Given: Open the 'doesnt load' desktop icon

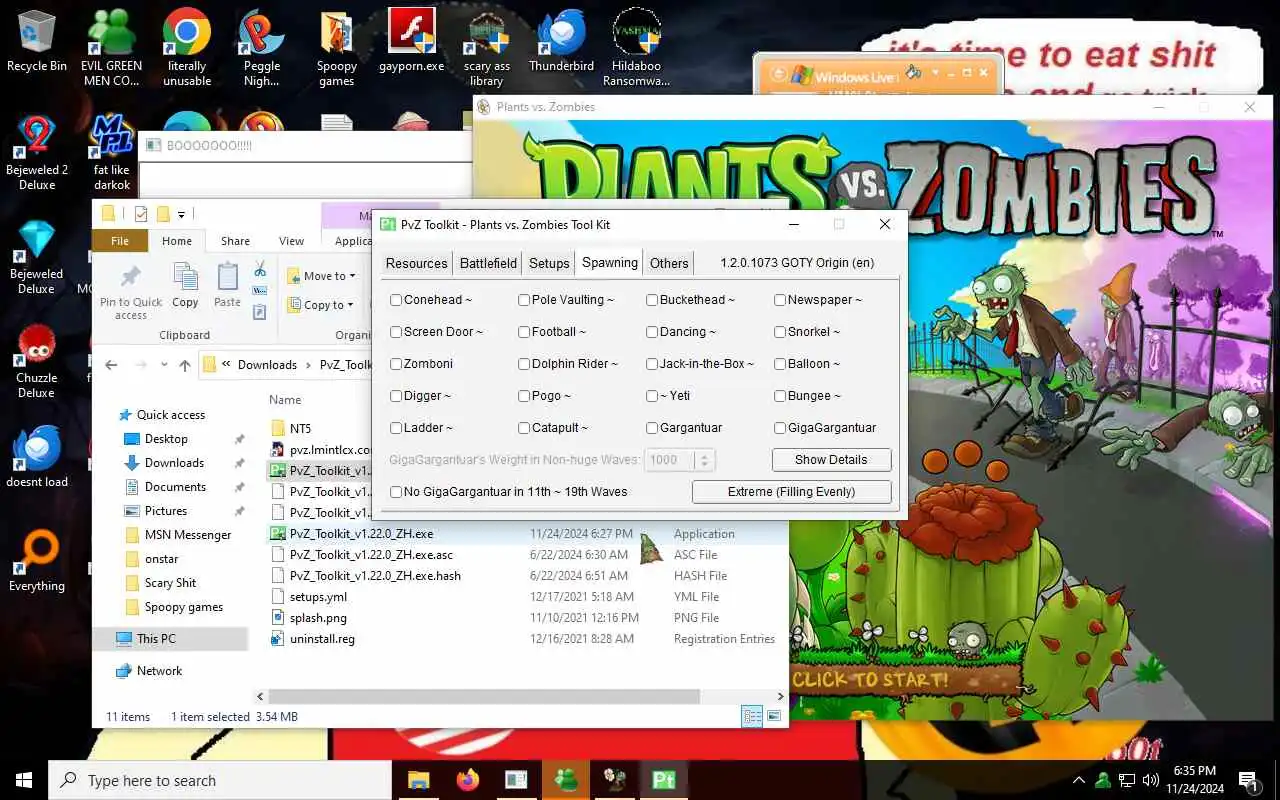Looking at the screenshot, I should click(37, 457).
